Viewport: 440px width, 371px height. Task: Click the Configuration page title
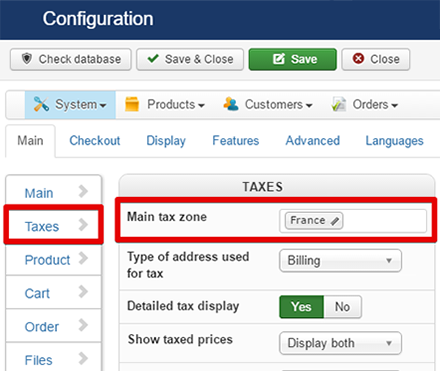pos(98,19)
